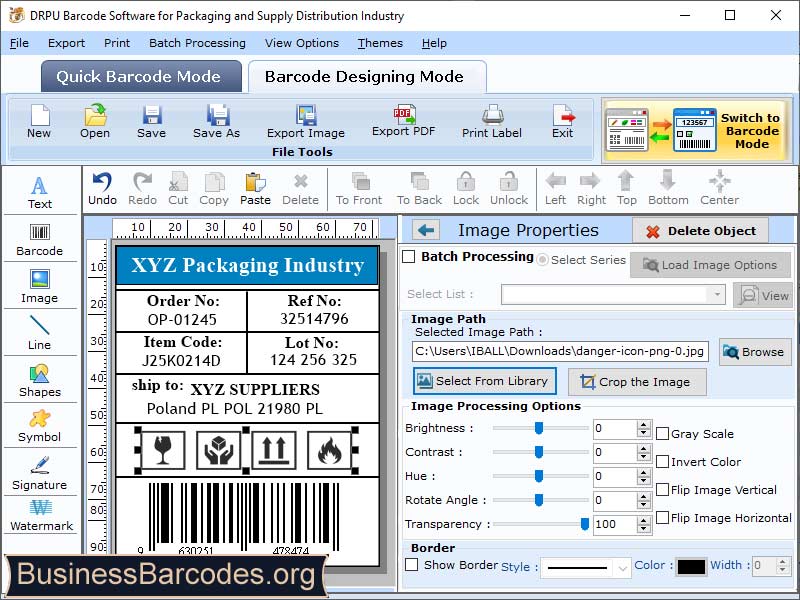Enable the Batch Processing checkbox
This screenshot has height=600, width=800.
409,257
